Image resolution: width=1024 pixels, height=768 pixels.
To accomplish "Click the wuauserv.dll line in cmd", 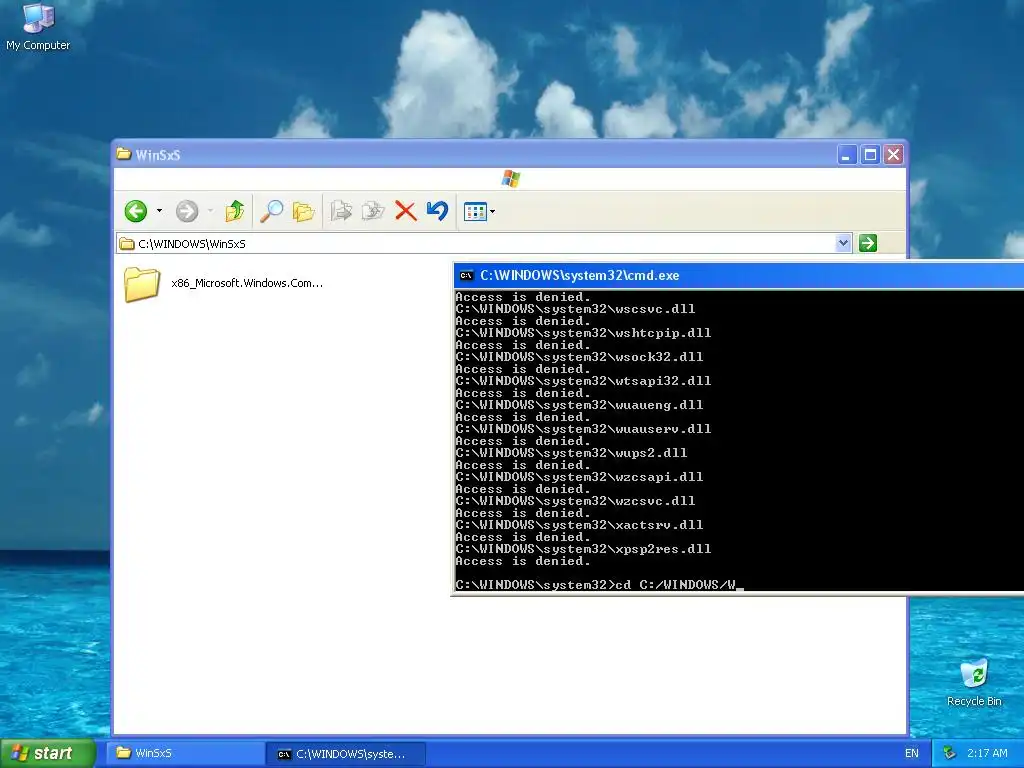I will 583,429.
